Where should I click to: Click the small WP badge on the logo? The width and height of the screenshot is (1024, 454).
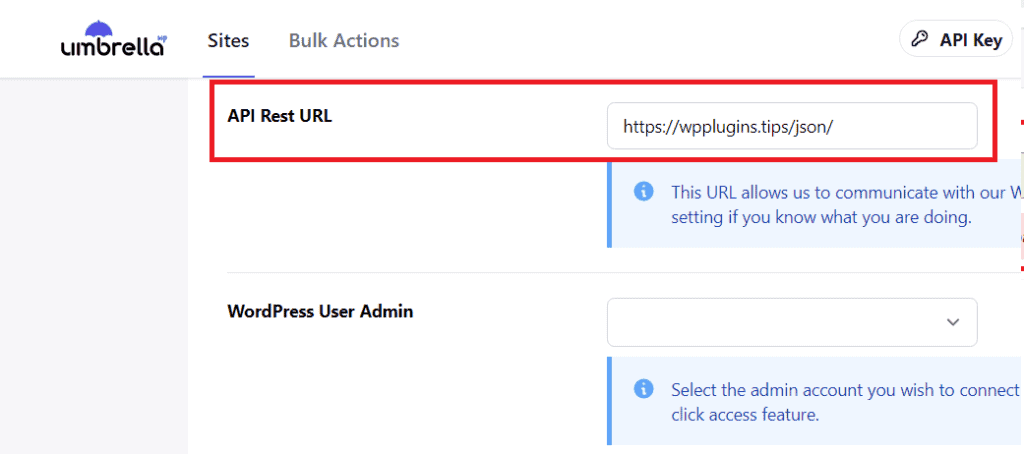pos(163,39)
